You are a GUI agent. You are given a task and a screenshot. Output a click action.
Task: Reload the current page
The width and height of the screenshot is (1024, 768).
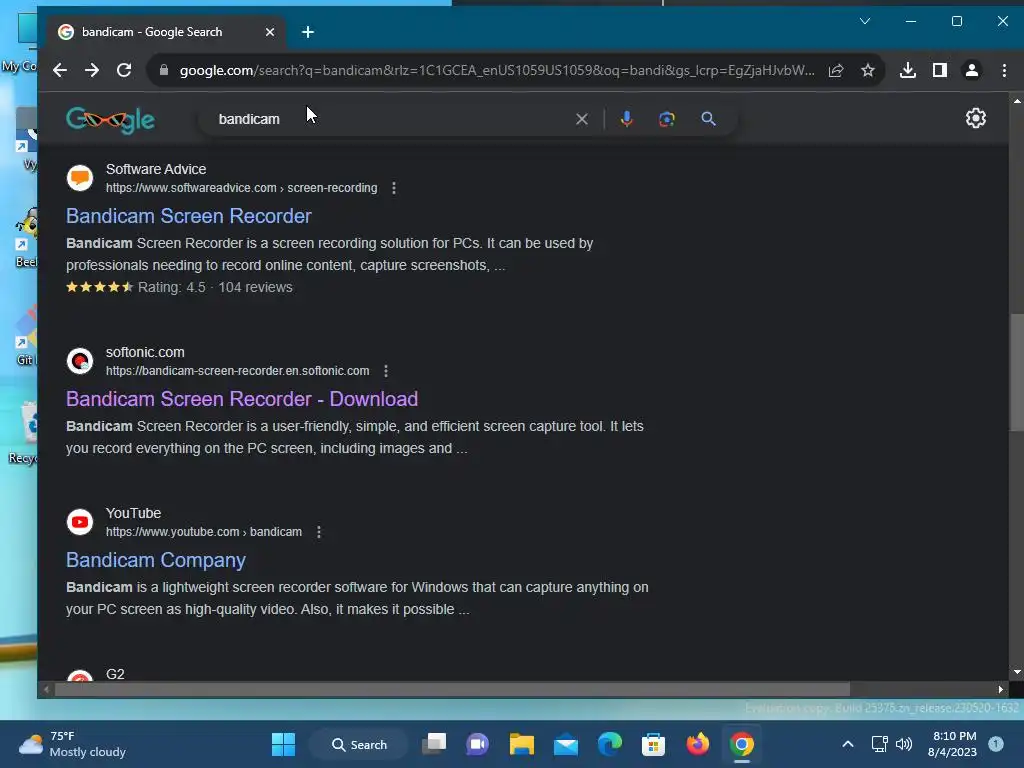pyautogui.click(x=124, y=71)
